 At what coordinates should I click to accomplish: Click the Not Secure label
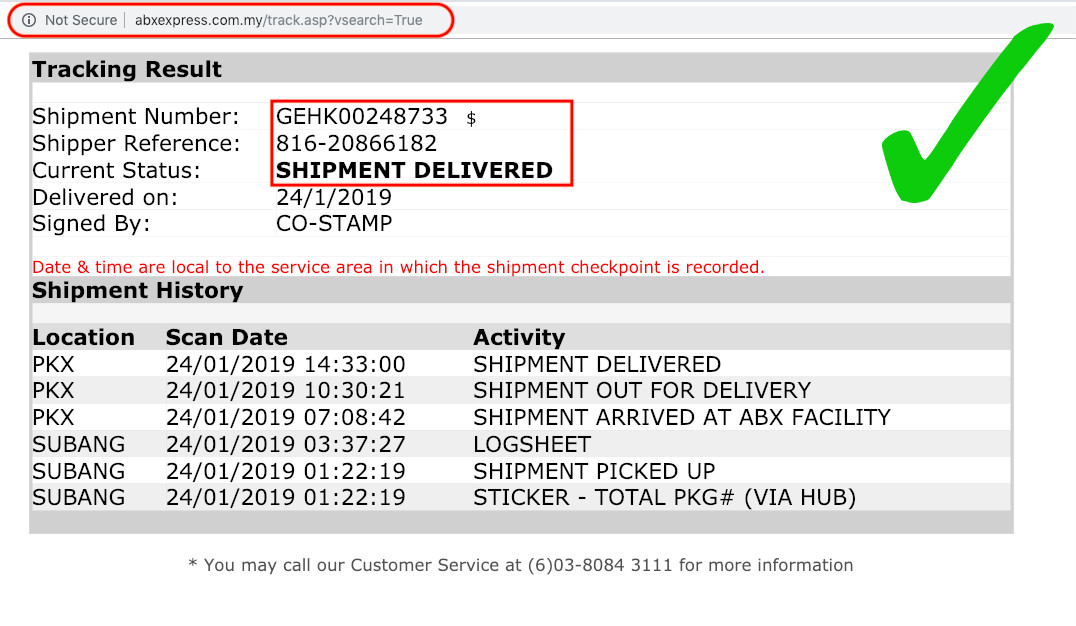pyautogui.click(x=81, y=20)
